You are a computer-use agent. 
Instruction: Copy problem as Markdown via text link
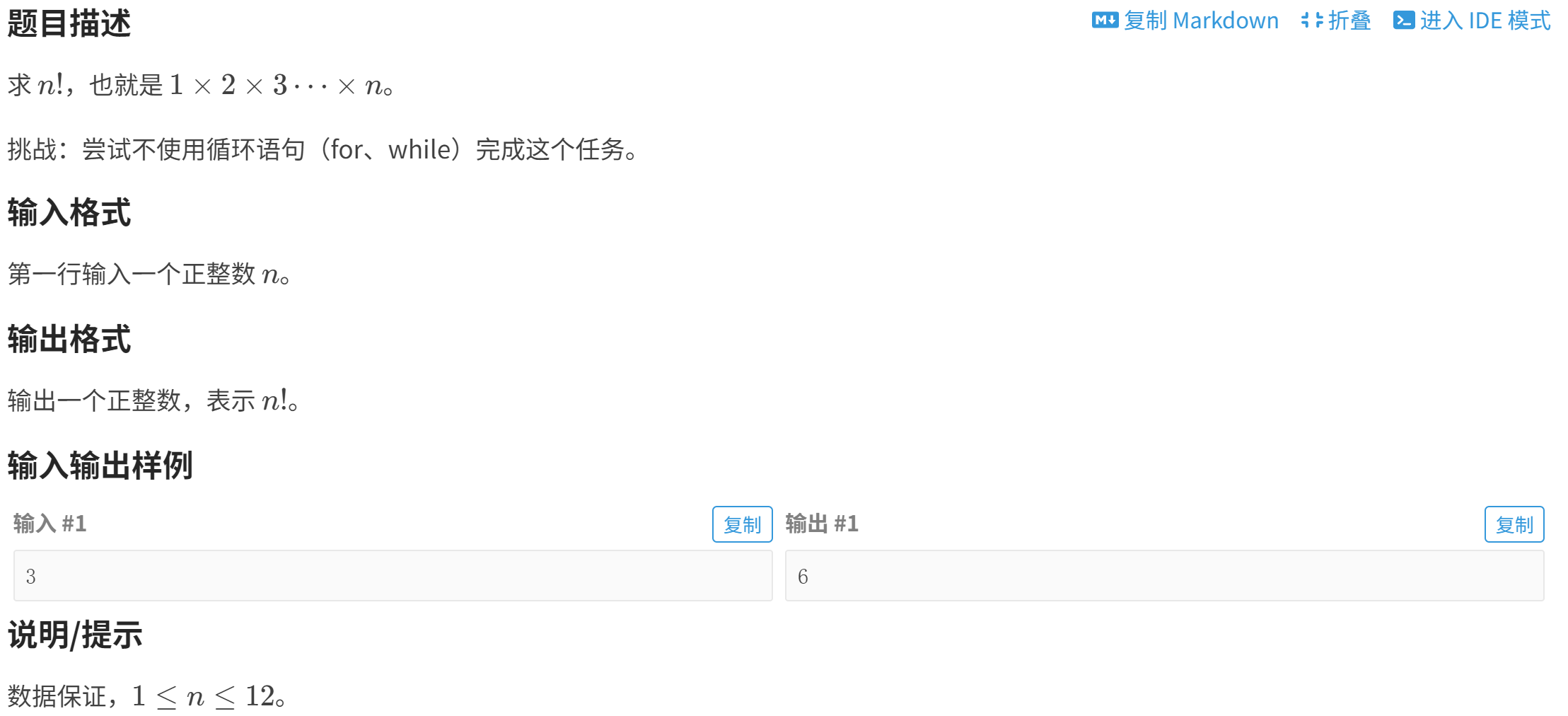1201,21
